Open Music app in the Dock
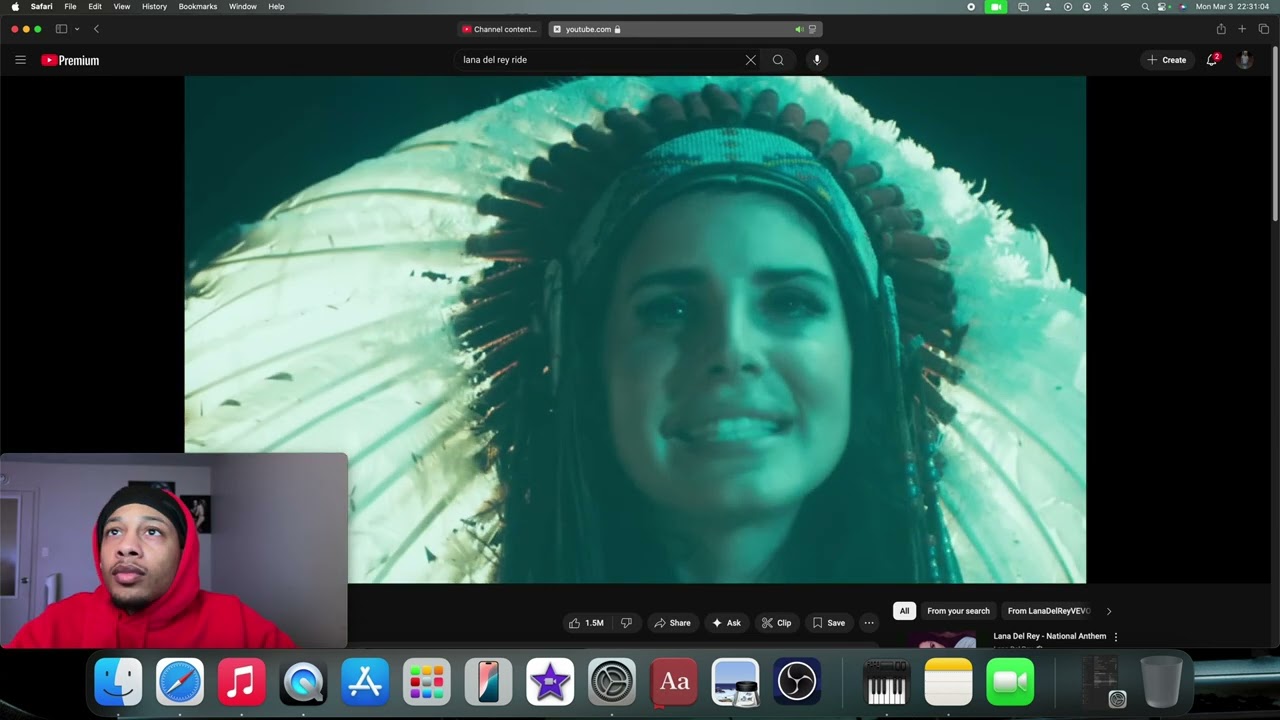This screenshot has height=720, width=1280. click(241, 682)
